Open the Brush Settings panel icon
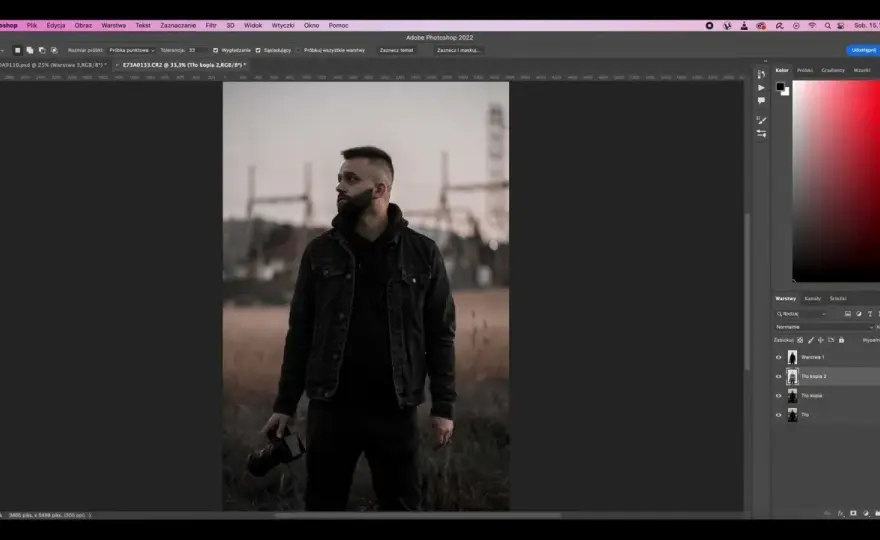Screen dimensions: 880x540 coord(761,120)
